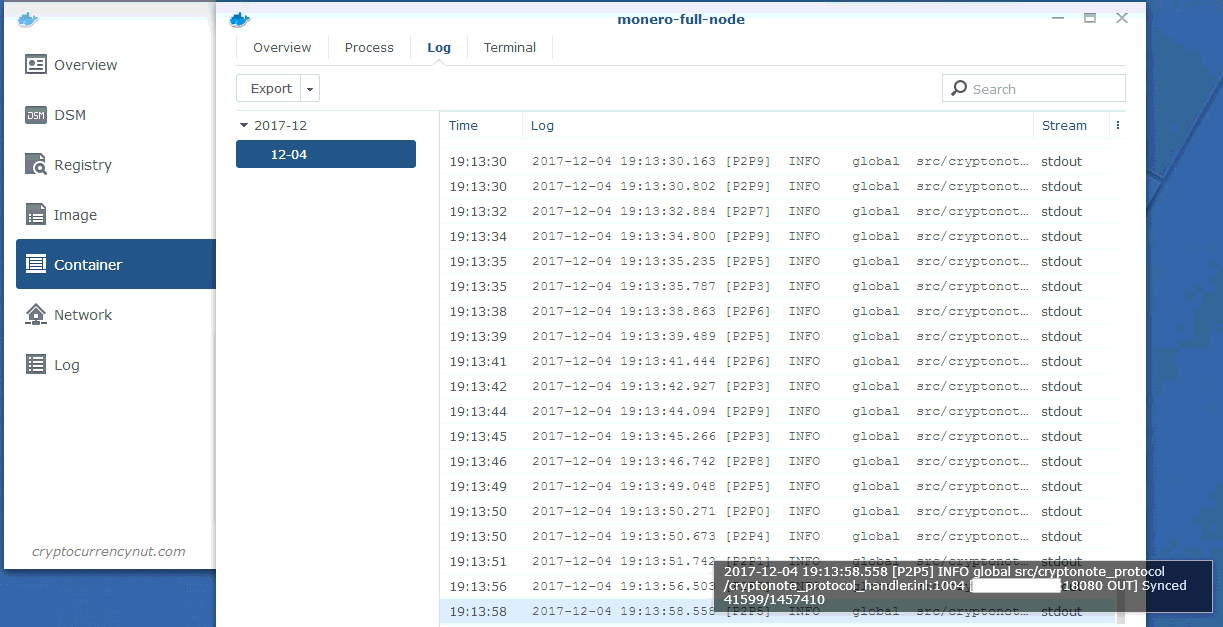The width and height of the screenshot is (1223, 627).
Task: Click the 19:13:51 time cell
Action: click(478, 561)
